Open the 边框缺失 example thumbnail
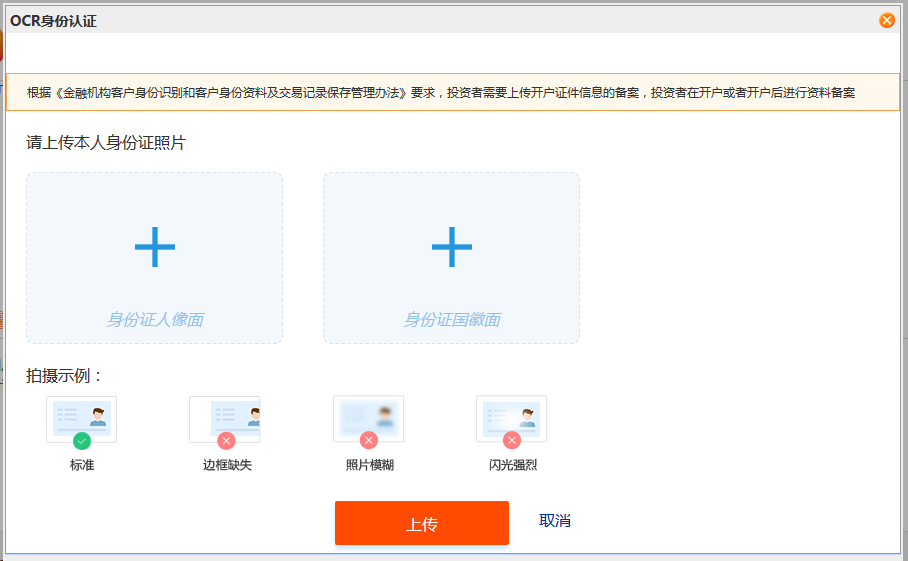This screenshot has width=908, height=561. pos(226,417)
